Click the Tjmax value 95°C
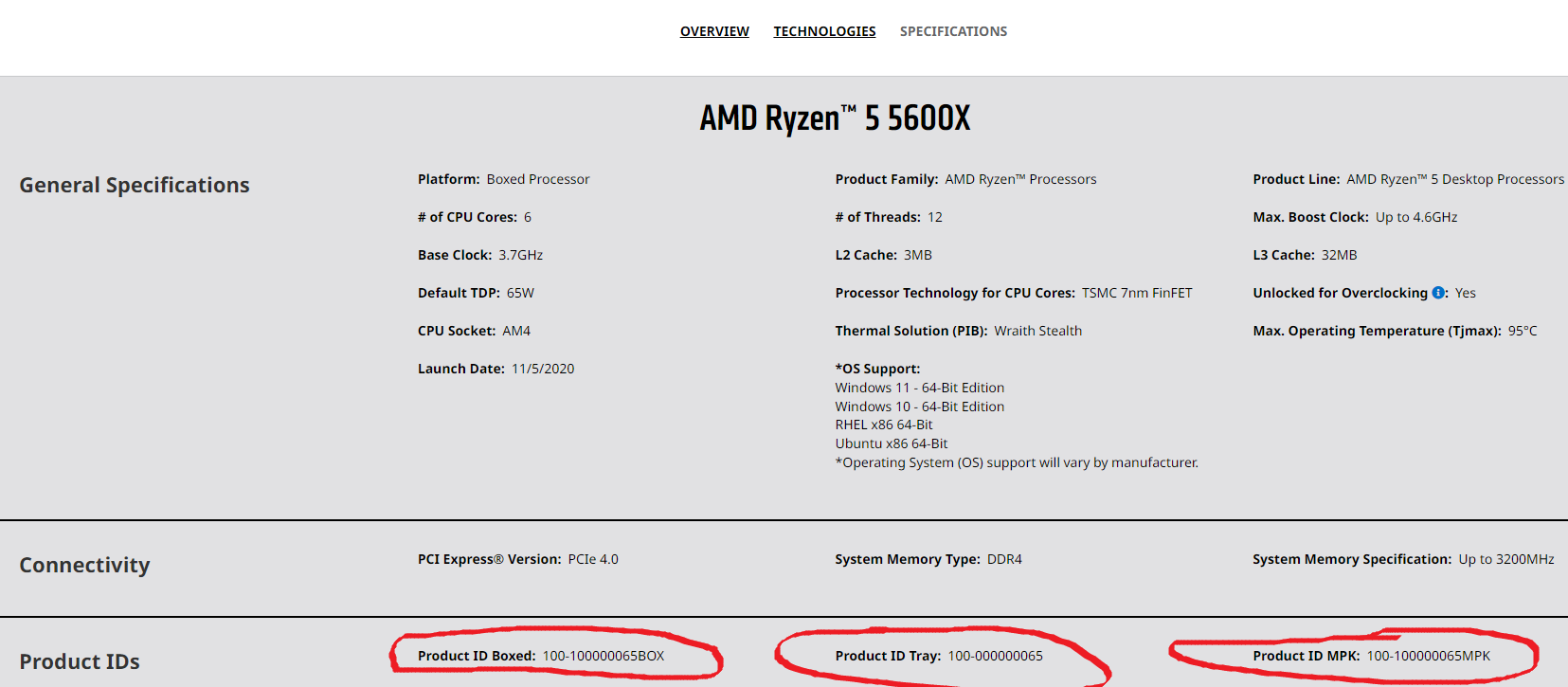The height and width of the screenshot is (687, 1568). (1523, 331)
